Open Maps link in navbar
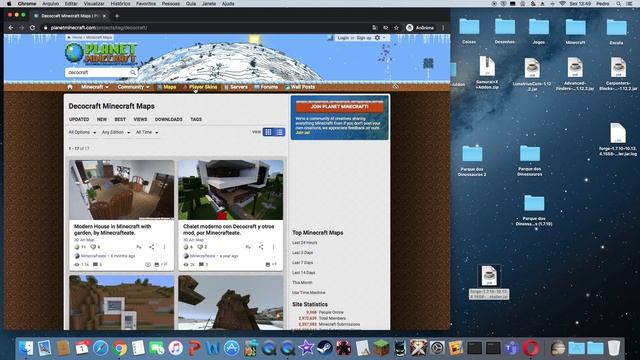Screen dimensions: 640x360 tap(167, 87)
